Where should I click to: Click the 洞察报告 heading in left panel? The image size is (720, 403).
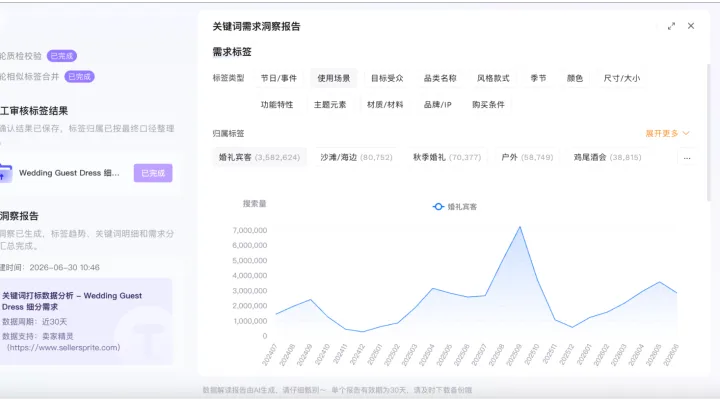tap(19, 216)
